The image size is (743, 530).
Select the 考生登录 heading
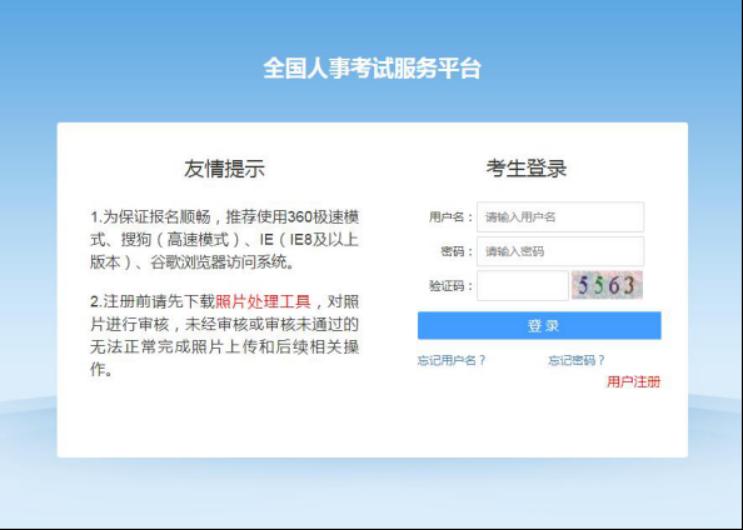527,169
